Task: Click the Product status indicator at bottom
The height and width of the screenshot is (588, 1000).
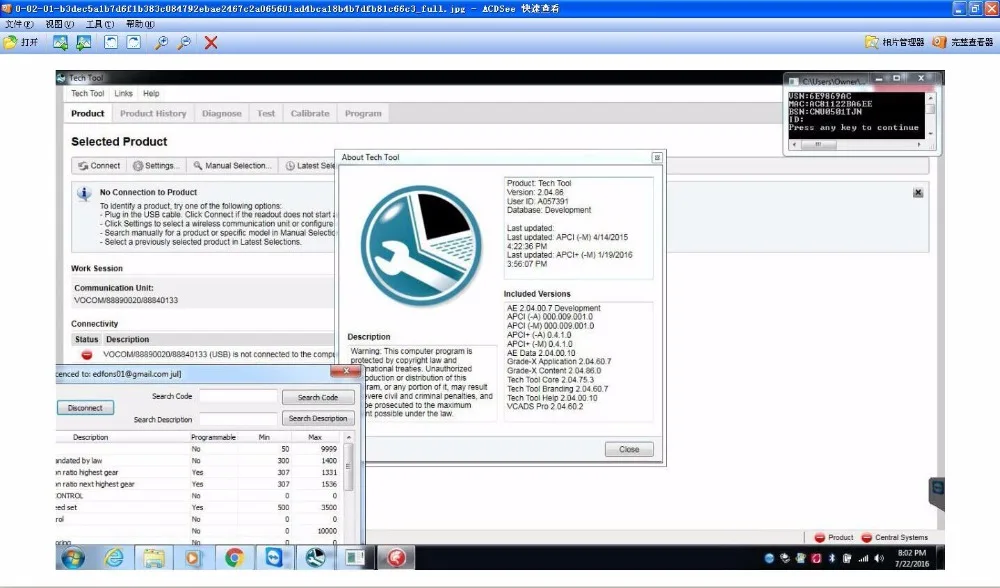Action: pyautogui.click(x=834, y=538)
